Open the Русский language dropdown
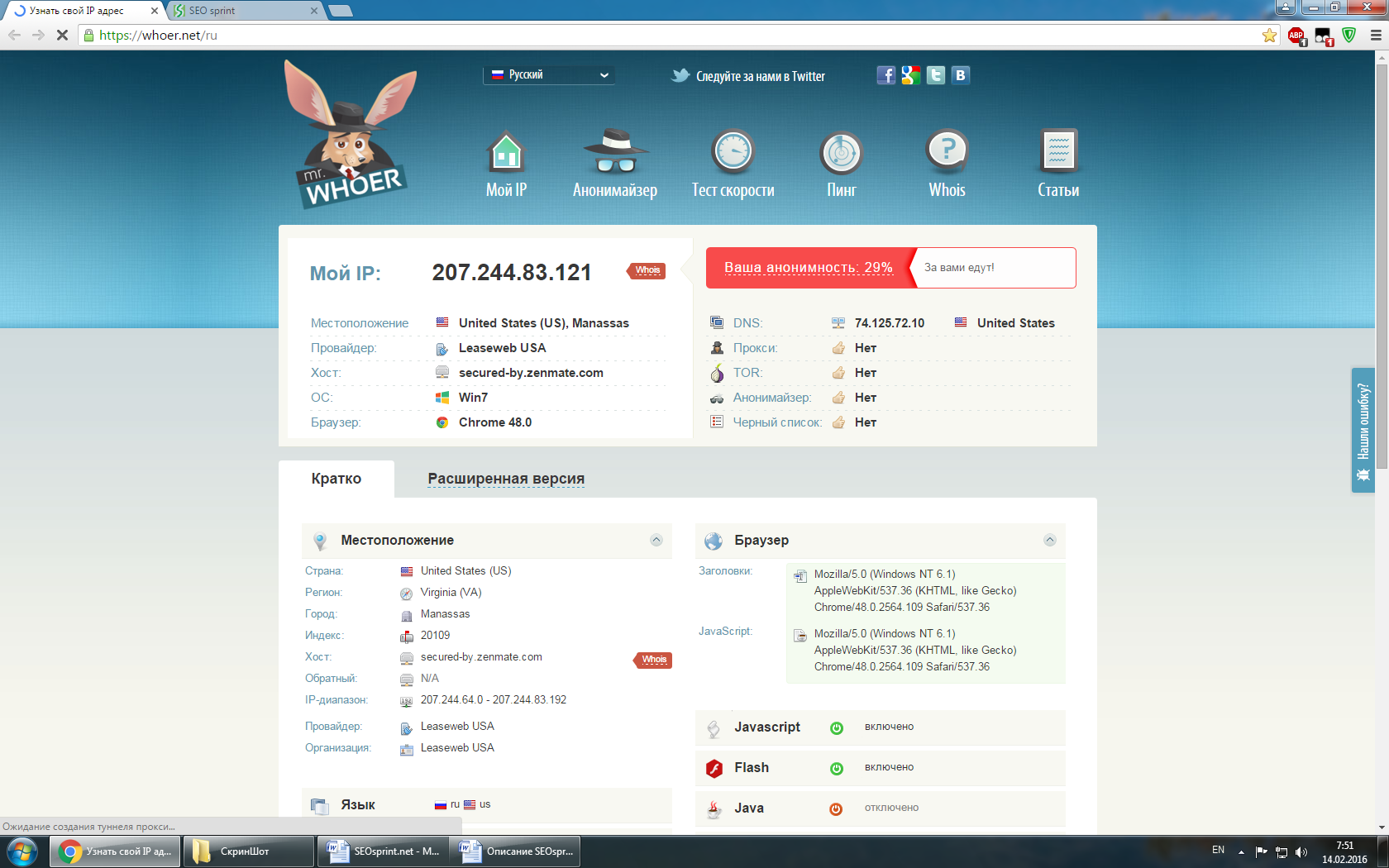The width and height of the screenshot is (1389, 868). [549, 74]
